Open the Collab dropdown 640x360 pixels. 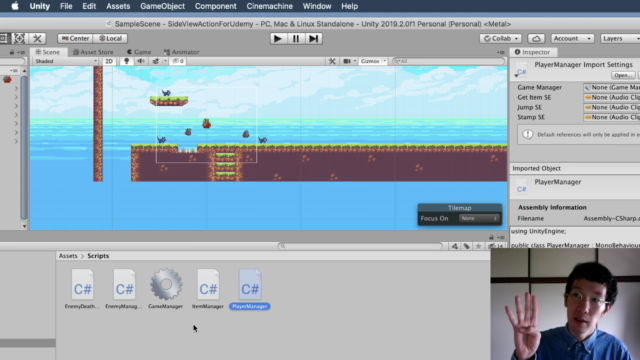coord(500,38)
